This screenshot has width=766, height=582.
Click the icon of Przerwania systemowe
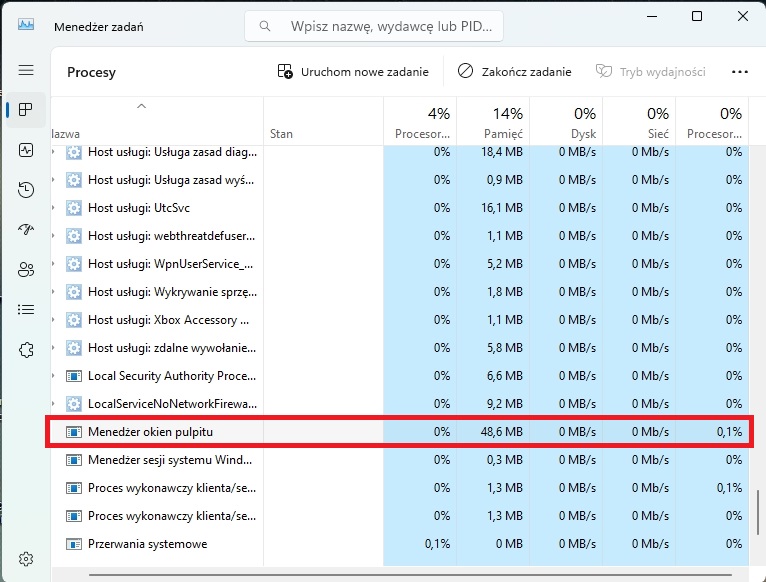point(74,544)
